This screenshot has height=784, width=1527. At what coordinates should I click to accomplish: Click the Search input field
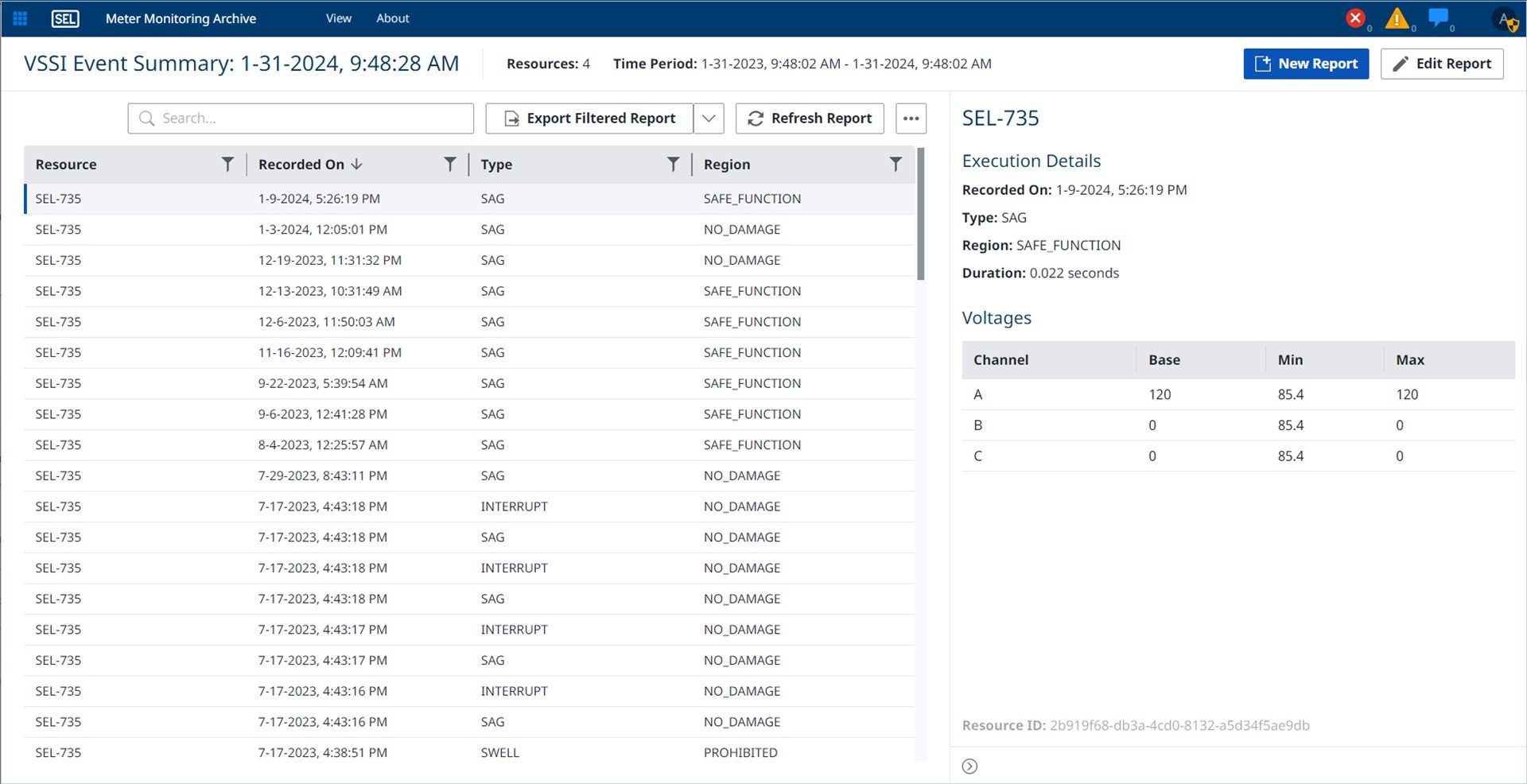pyautogui.click(x=301, y=118)
